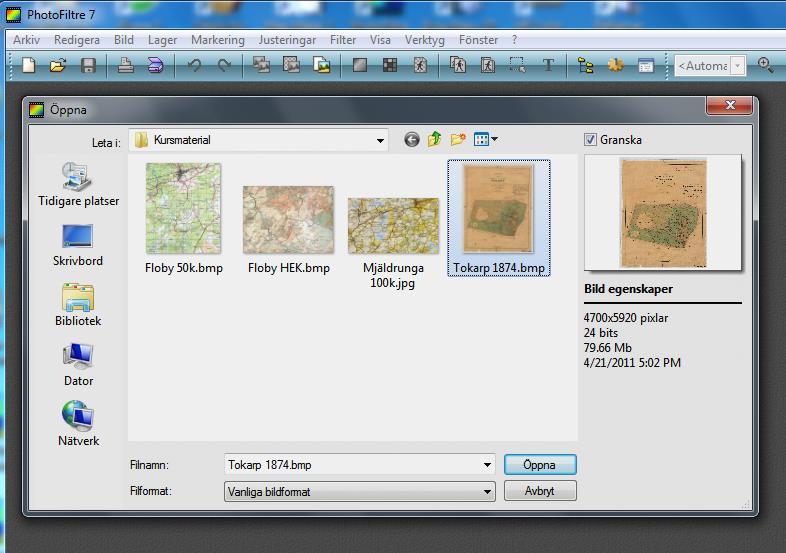Click the Scanner import icon
The image size is (786, 553).
[x=155, y=65]
